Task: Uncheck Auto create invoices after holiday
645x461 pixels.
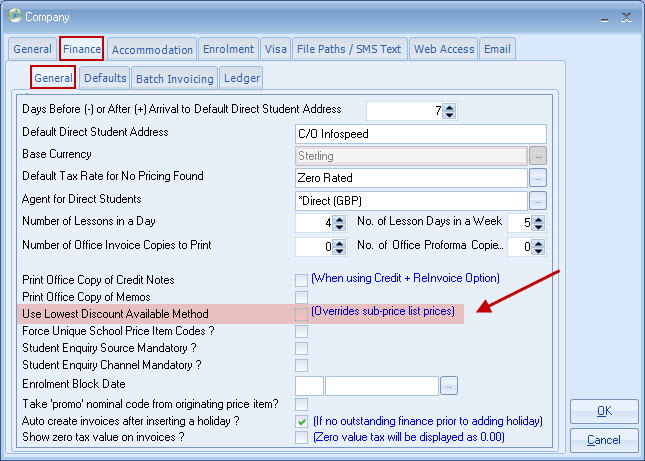Action: 301,422
